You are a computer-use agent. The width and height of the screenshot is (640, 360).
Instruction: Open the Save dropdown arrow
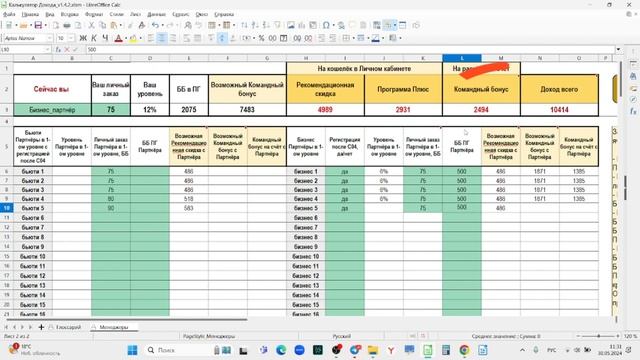(45, 25)
